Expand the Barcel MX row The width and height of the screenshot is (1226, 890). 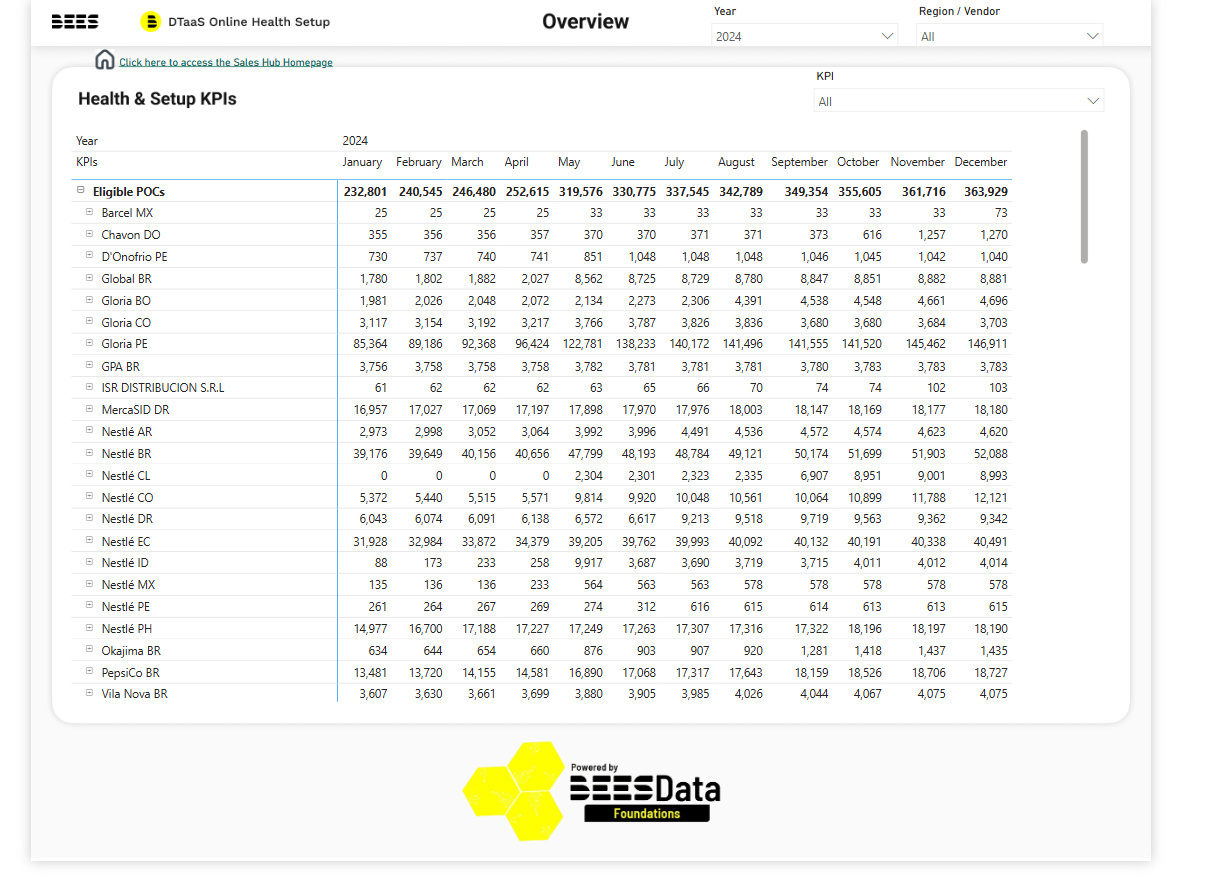(89, 212)
